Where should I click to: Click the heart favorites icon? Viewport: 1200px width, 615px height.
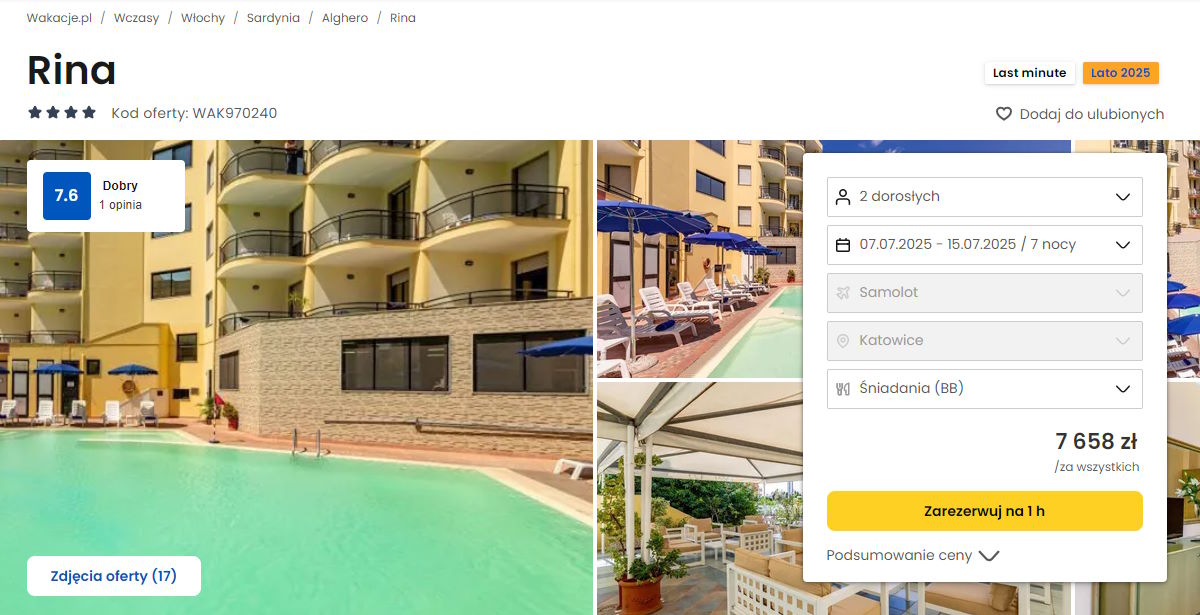[x=1004, y=114]
